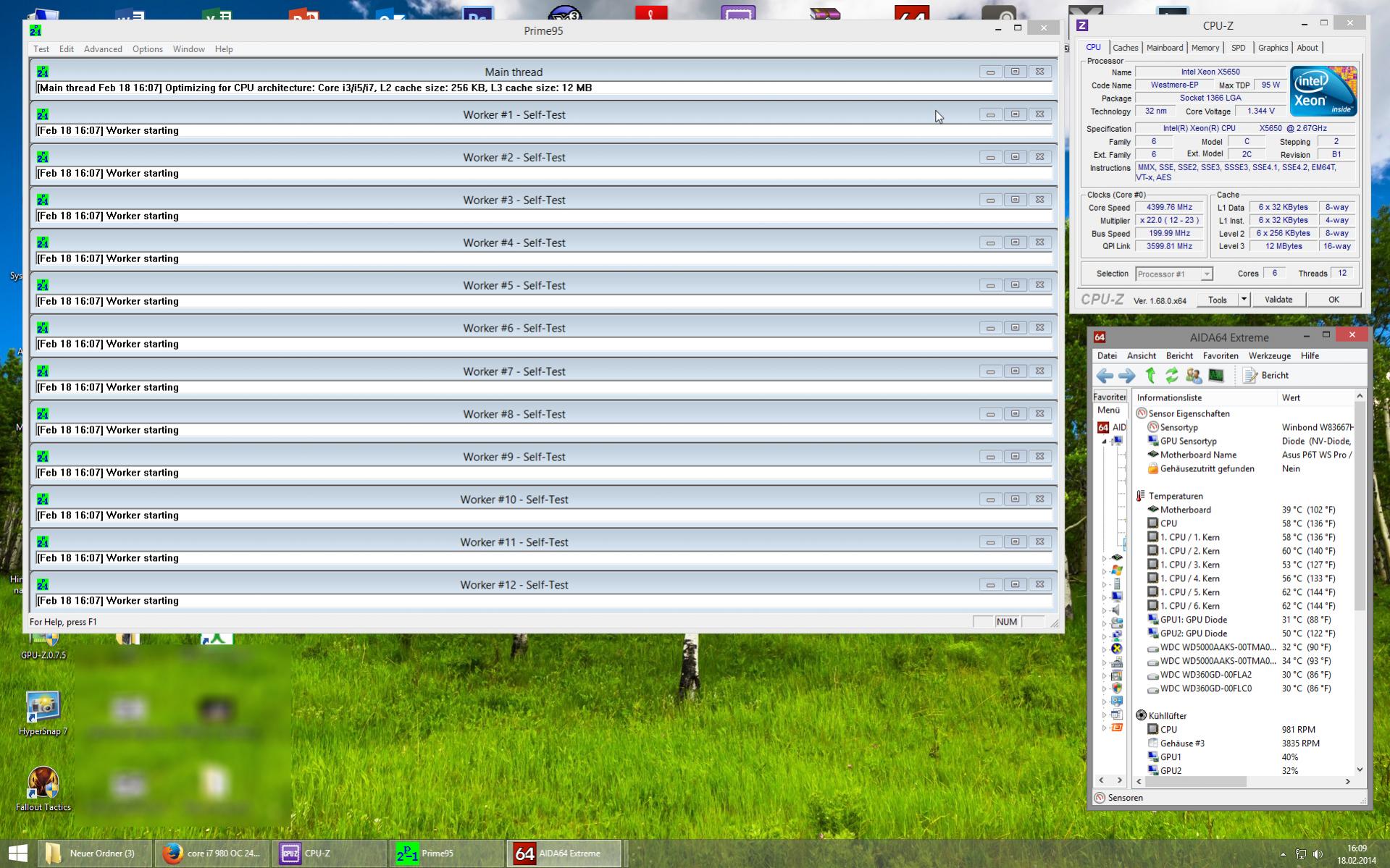The image size is (1390, 868).
Task: Click the network icon in system tray
Action: coord(1301,854)
